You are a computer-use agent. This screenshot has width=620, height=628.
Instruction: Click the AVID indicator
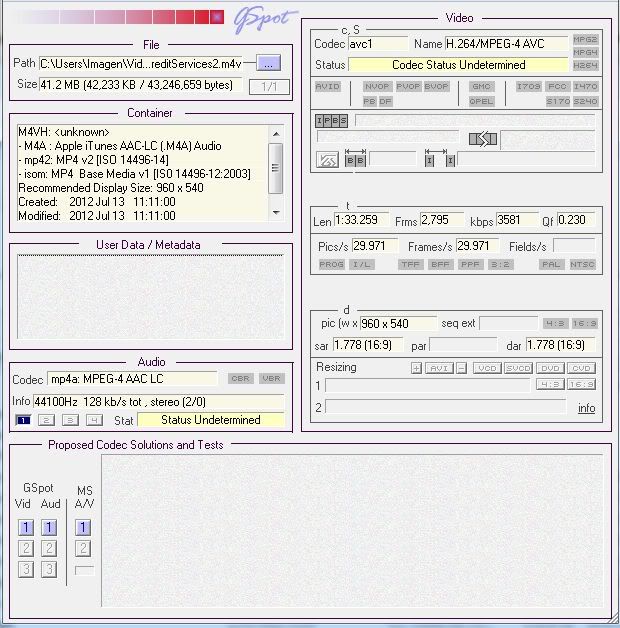[328, 87]
